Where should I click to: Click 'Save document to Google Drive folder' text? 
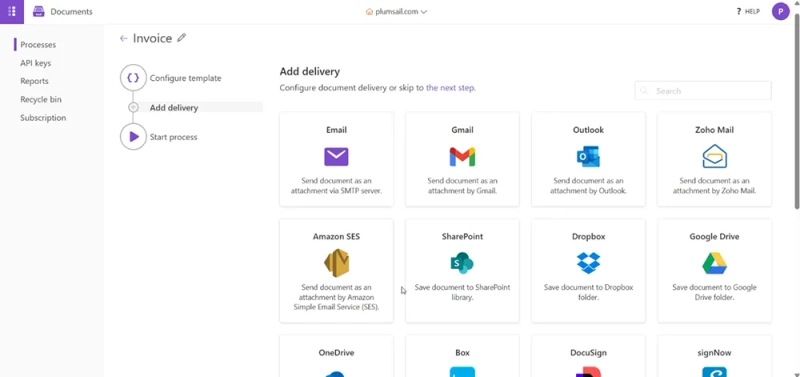pos(714,292)
